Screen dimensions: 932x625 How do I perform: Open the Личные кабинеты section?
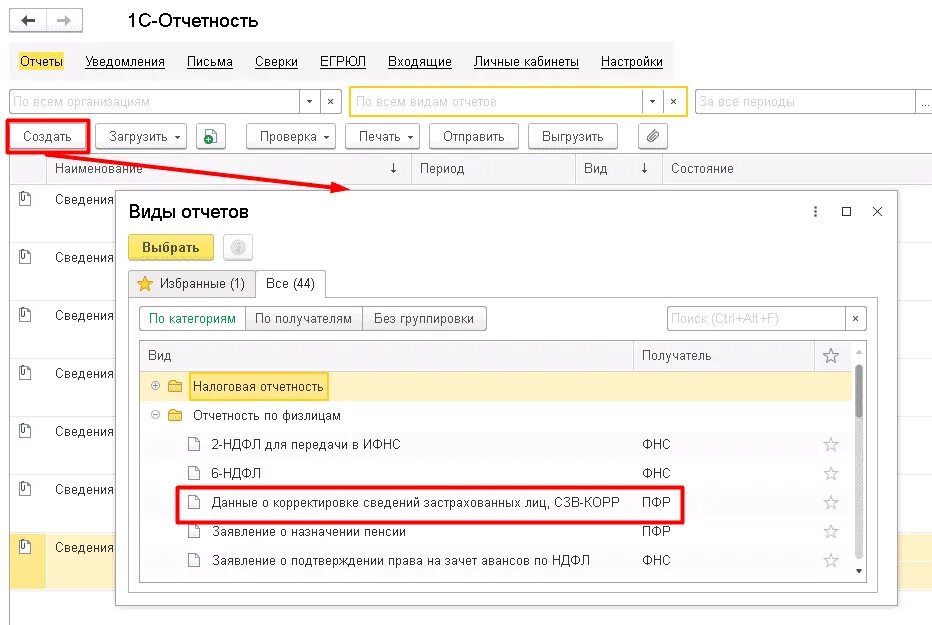526,62
